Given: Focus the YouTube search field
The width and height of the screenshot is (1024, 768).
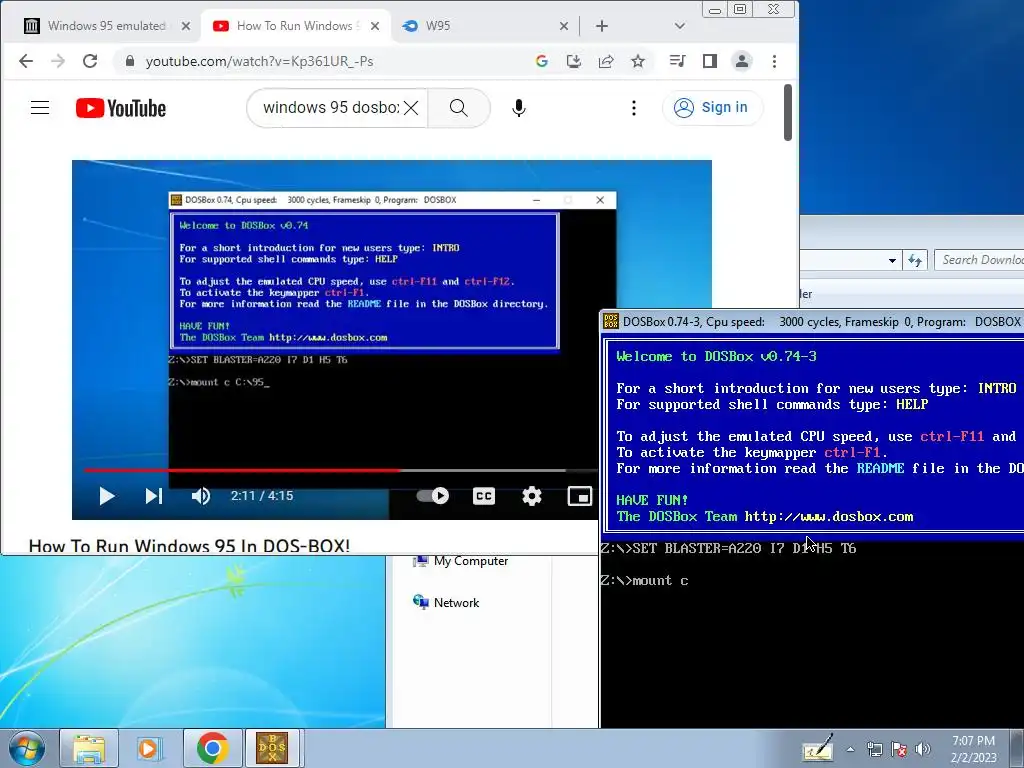Looking at the screenshot, I should coord(330,108).
